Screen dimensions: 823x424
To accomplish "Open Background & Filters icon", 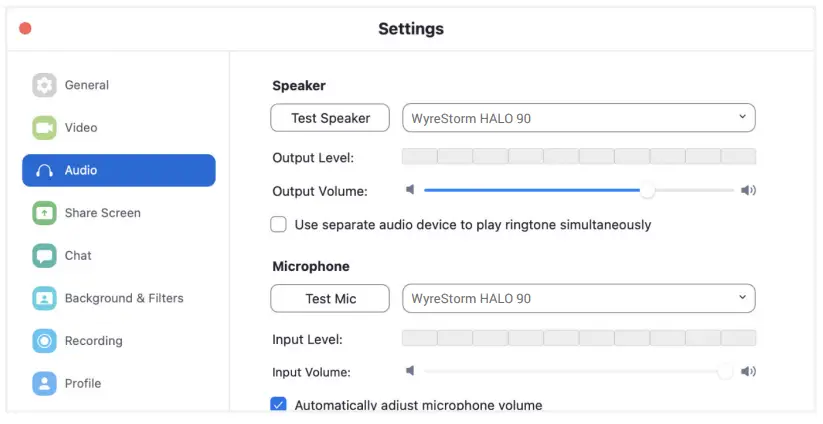I will (x=44, y=298).
